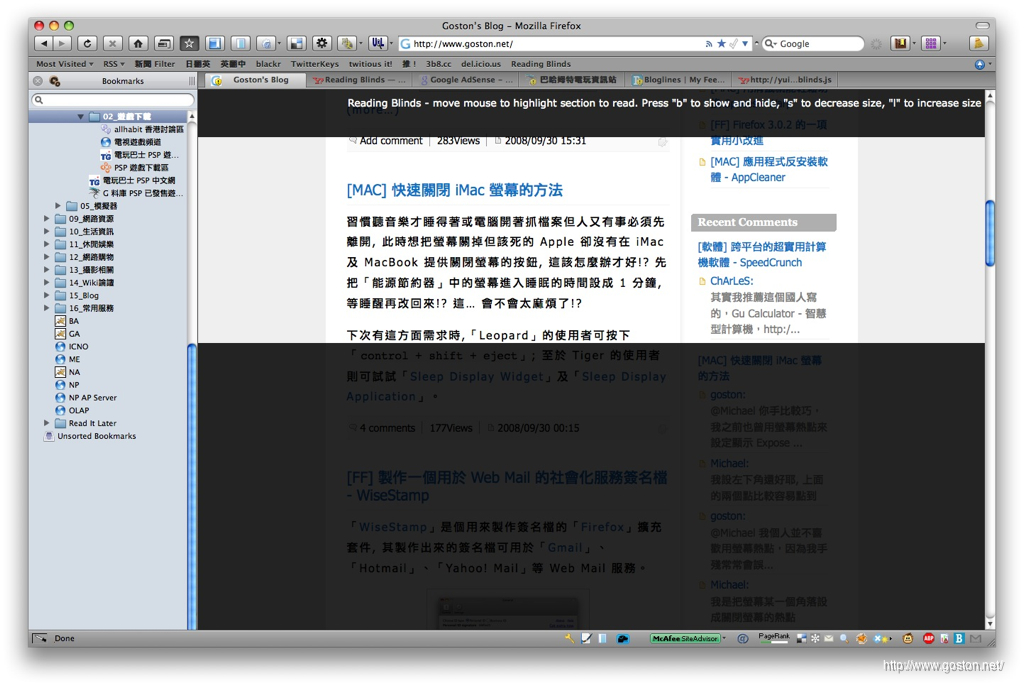Screen dimensions: 1024x686
Task: Open the address bar history dropdown arrow
Action: (745, 44)
